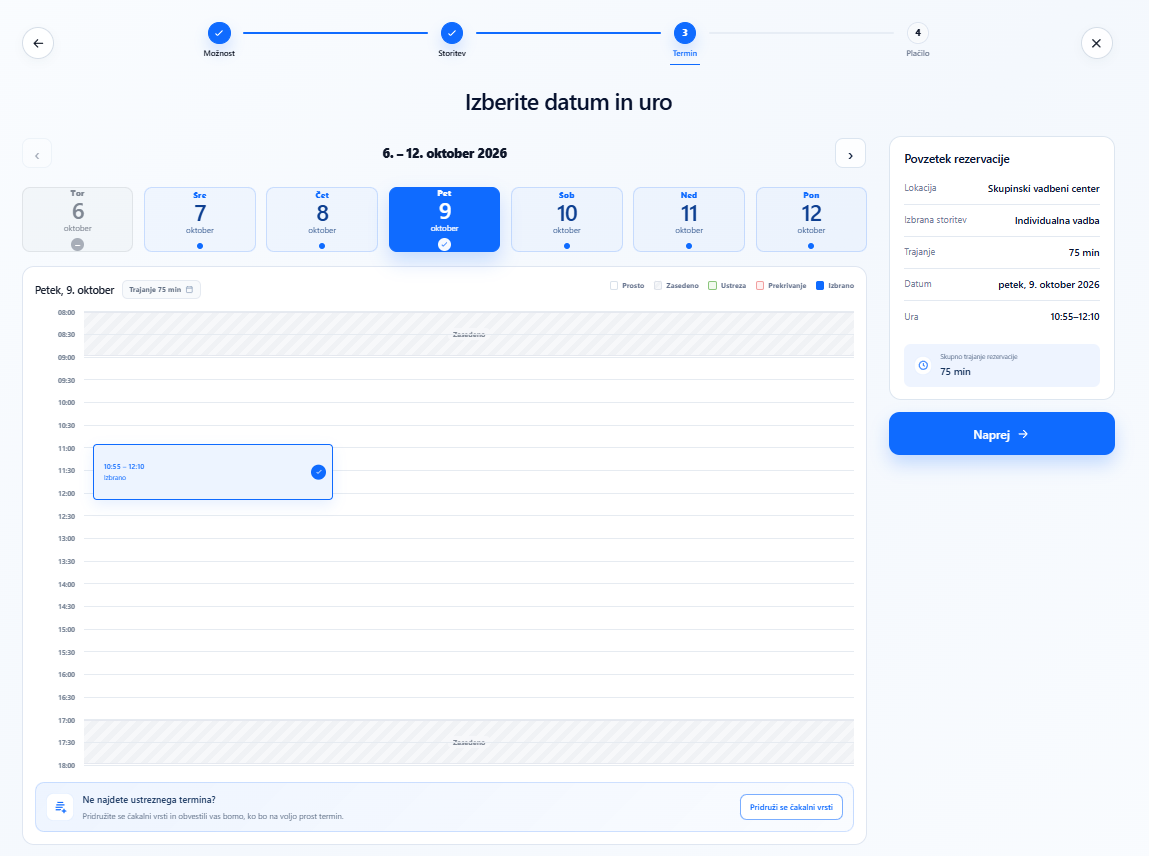Viewport: 1149px width, 856px height.
Task: Click the Petek, 9. oktober day heading
Action: point(75,290)
